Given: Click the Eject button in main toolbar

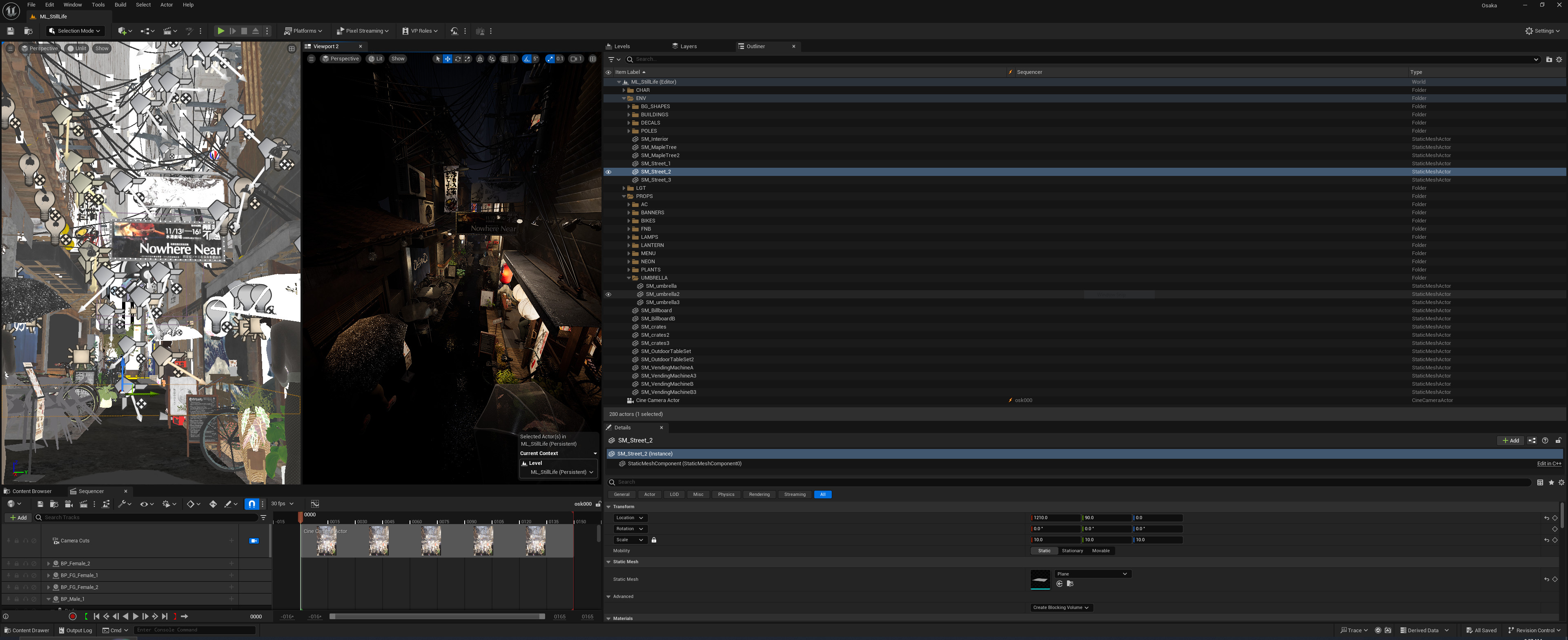Looking at the screenshot, I should [256, 31].
